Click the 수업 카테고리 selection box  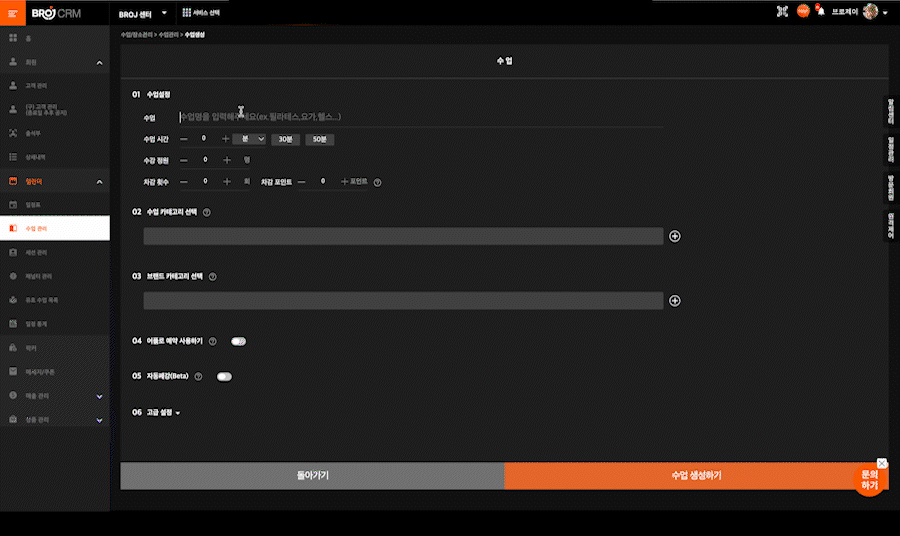[x=404, y=236]
